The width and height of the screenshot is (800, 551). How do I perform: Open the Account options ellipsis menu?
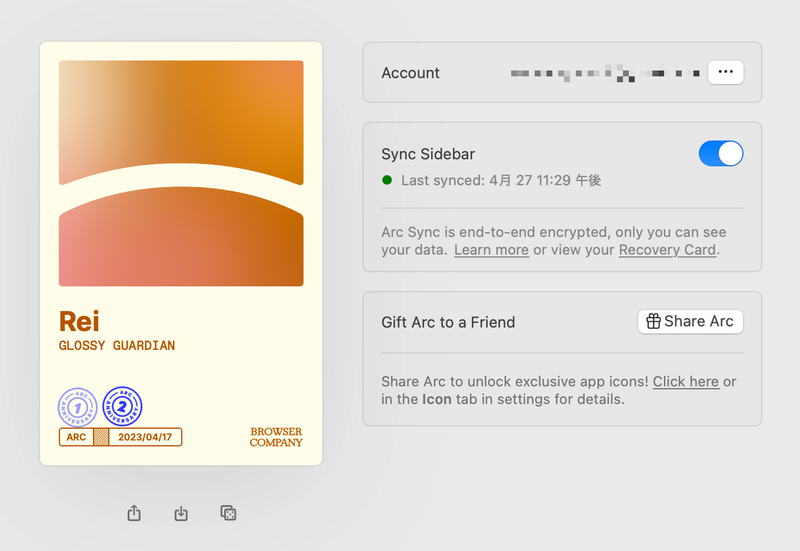click(725, 72)
